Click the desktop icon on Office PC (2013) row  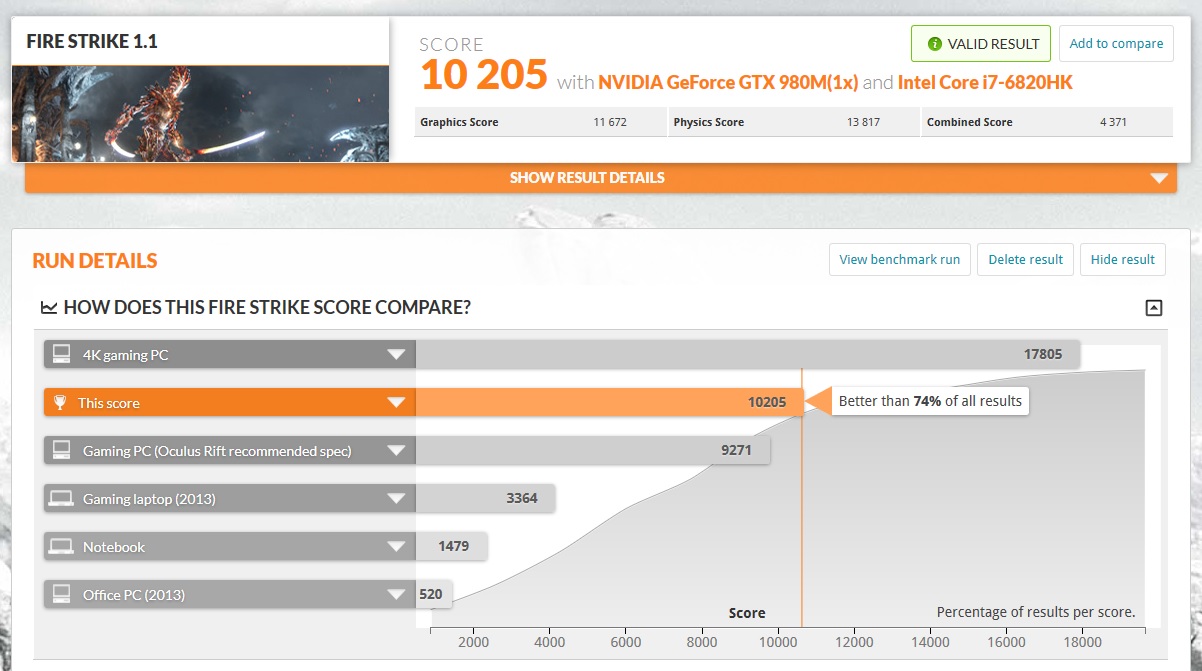(62, 594)
